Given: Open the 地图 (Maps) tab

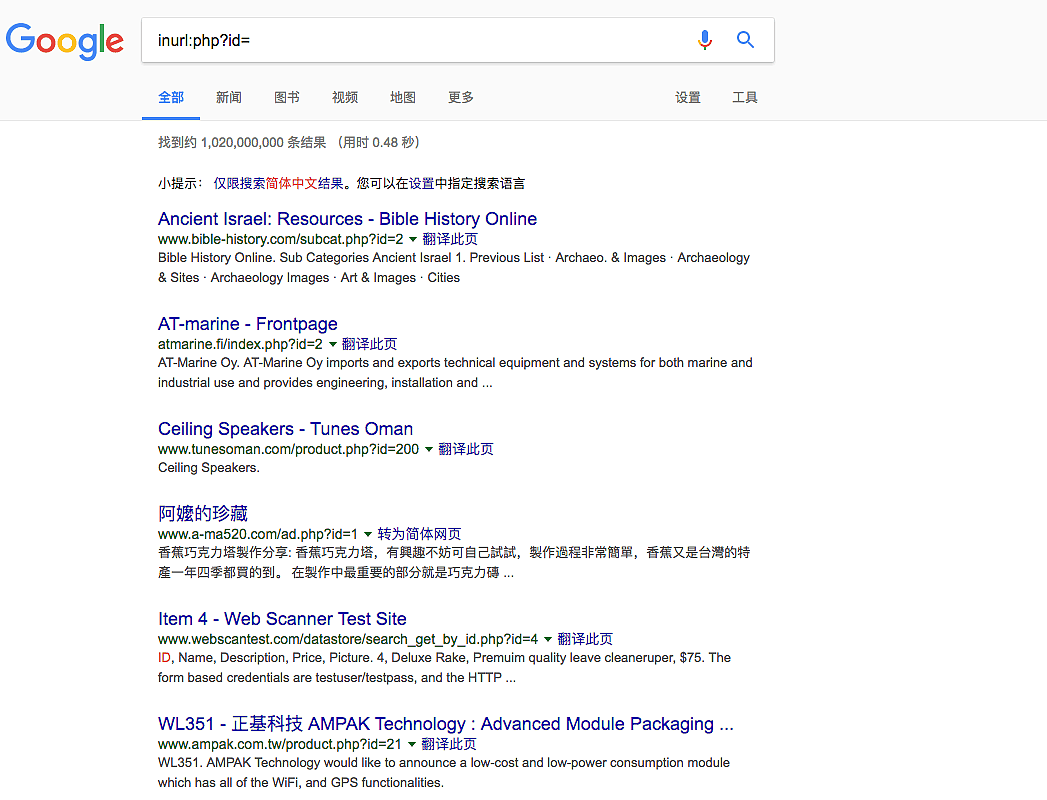Looking at the screenshot, I should click(x=403, y=97).
